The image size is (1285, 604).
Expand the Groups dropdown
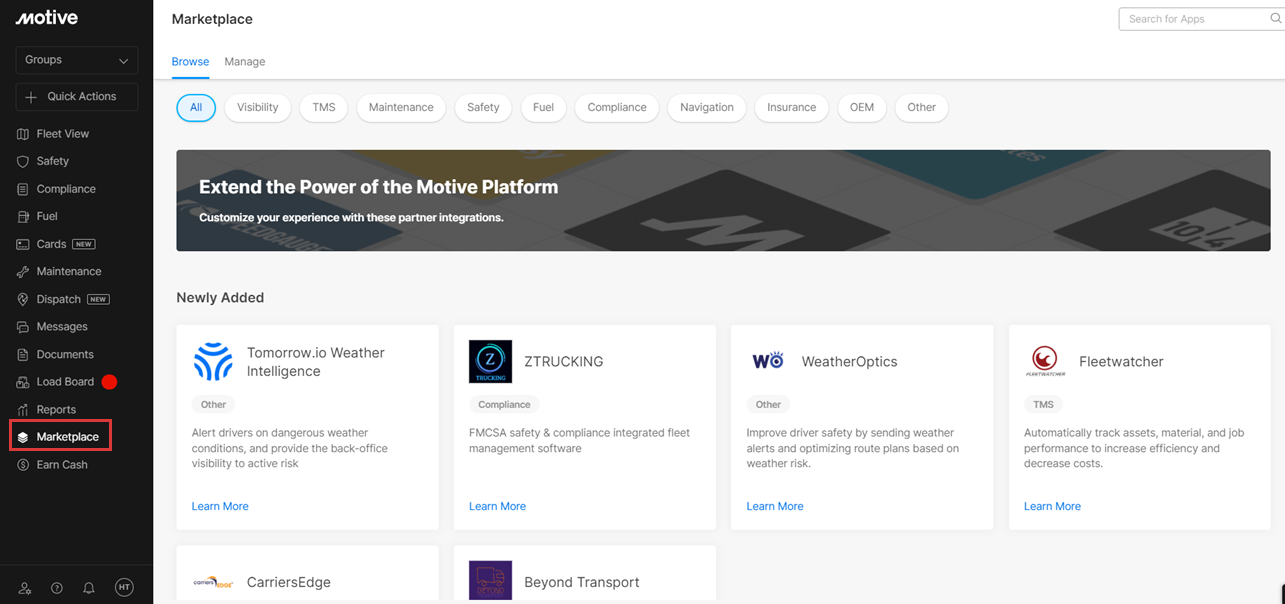(x=77, y=60)
